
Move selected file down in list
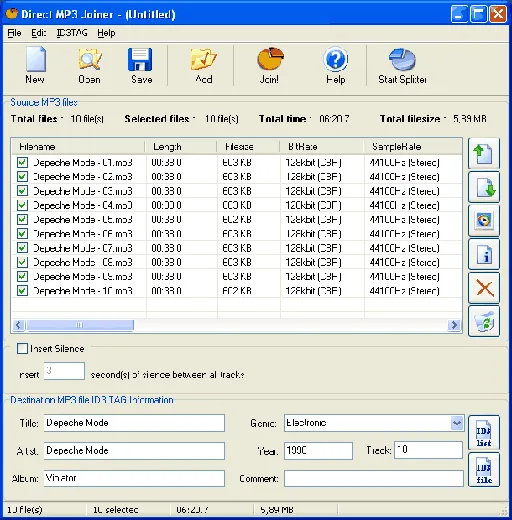coord(484,187)
